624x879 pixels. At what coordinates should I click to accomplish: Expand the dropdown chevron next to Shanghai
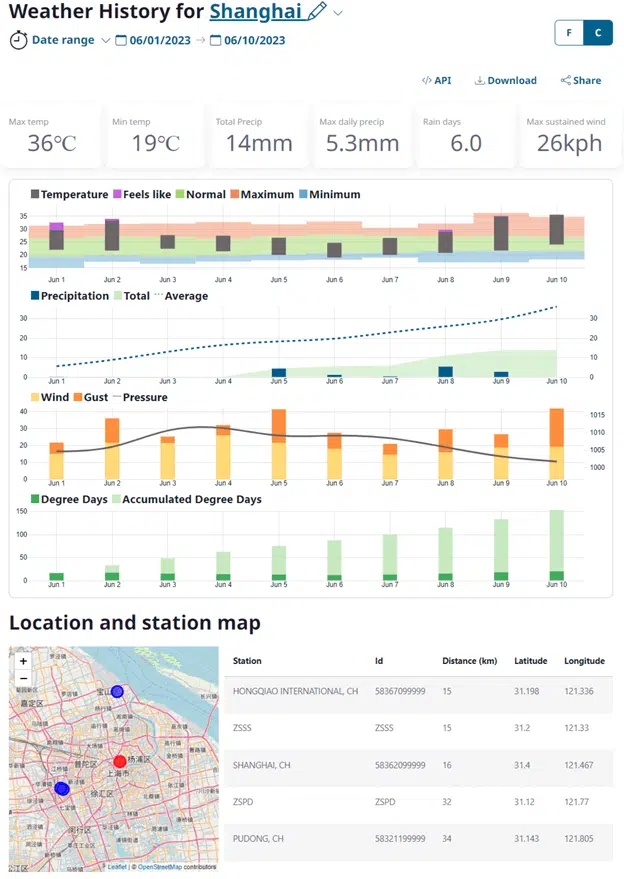(x=338, y=13)
